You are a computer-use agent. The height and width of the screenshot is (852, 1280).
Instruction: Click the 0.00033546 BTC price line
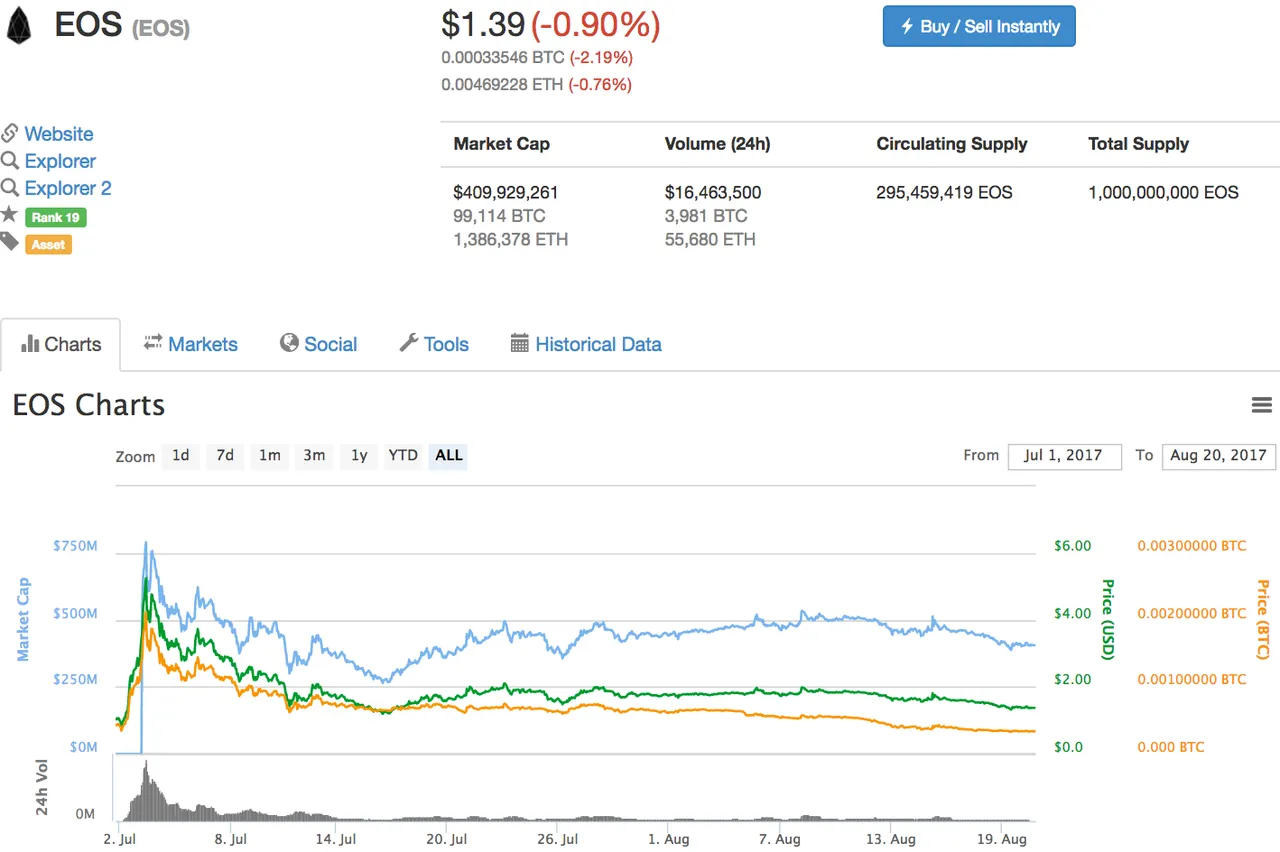click(537, 58)
